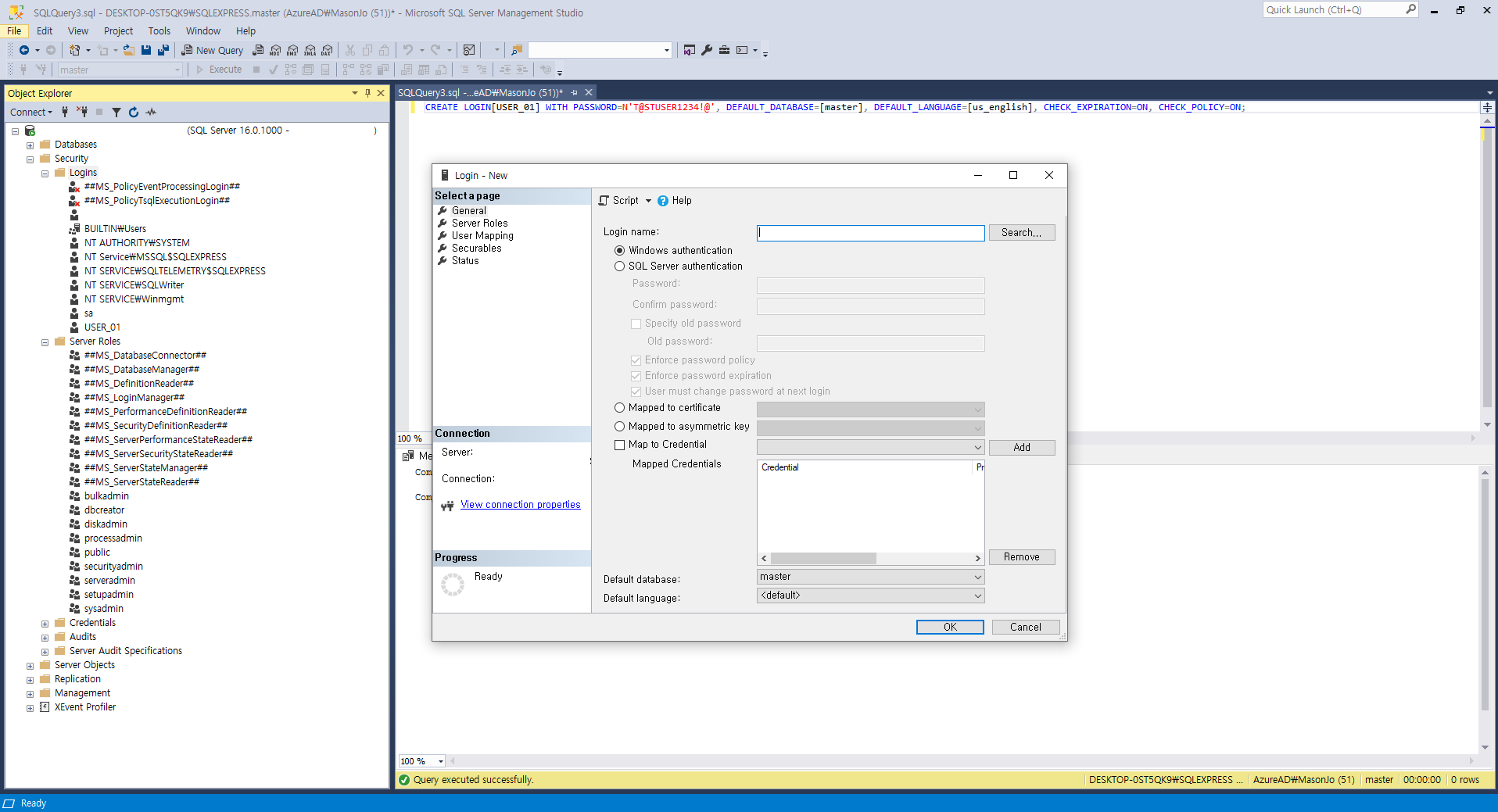Select the SQLQuery3.sql document tab

pos(480,92)
